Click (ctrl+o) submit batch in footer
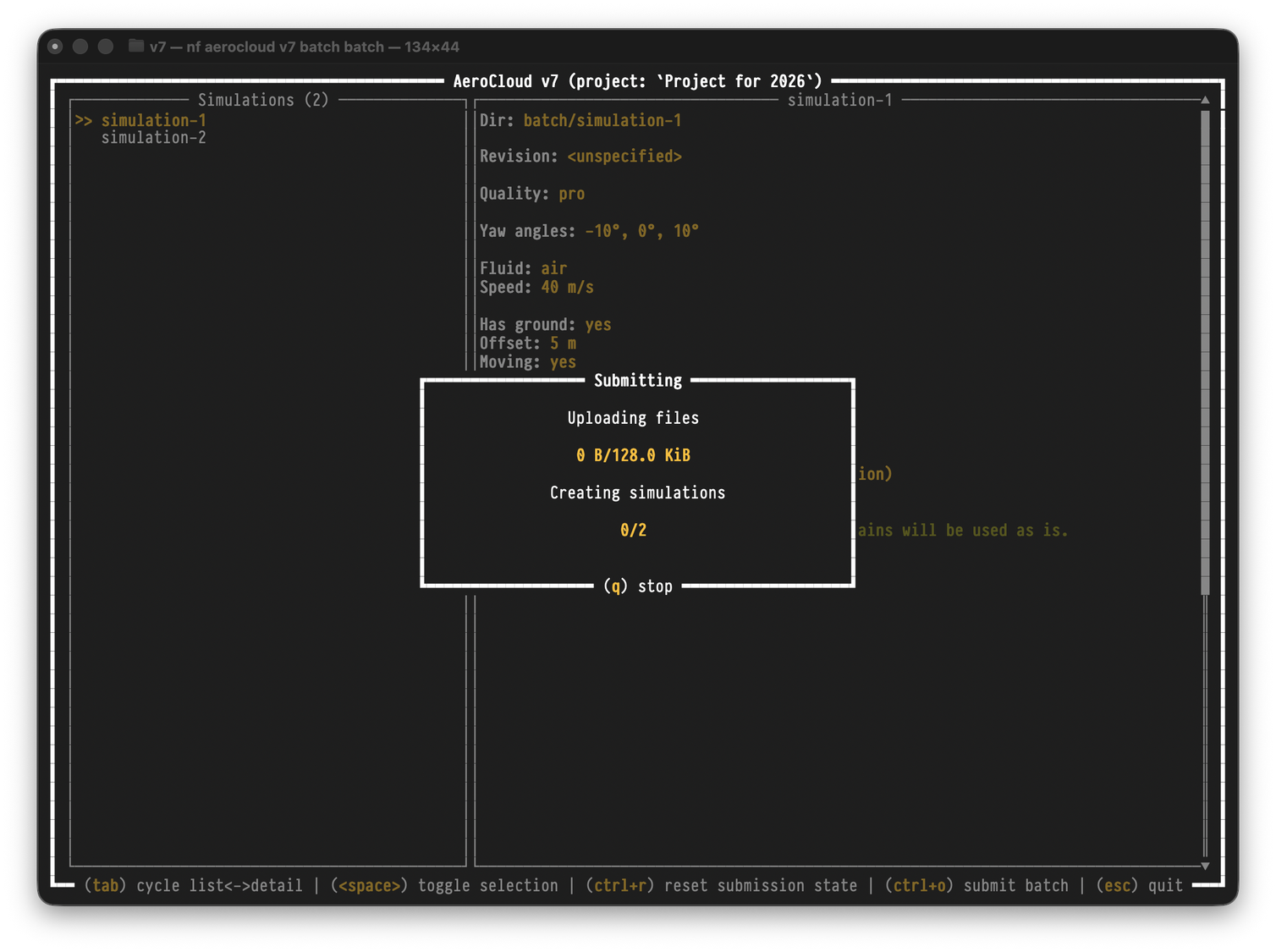This screenshot has width=1276, height=952. tap(976, 885)
